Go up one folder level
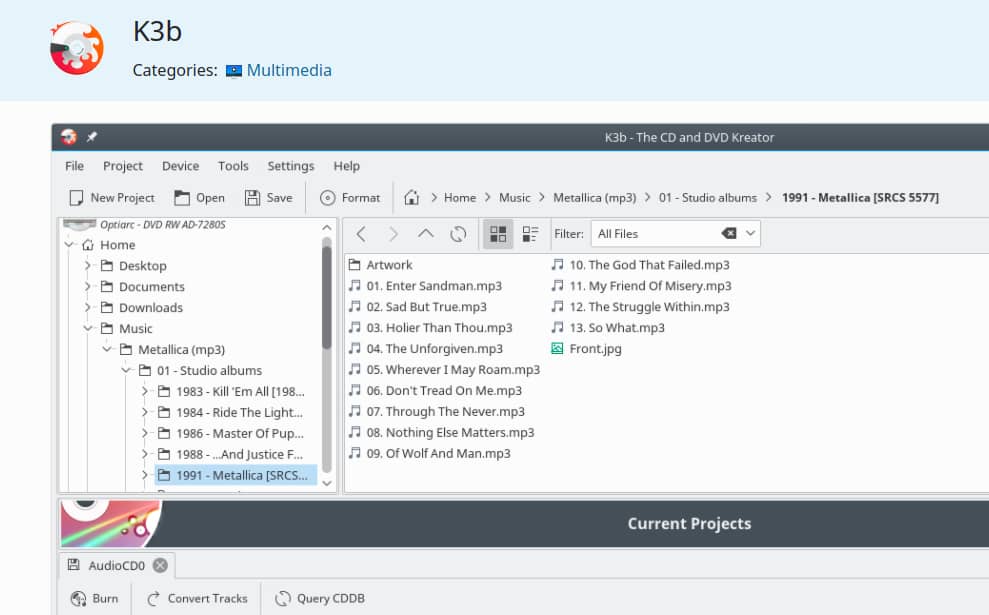The image size is (989, 615). pyautogui.click(x=426, y=234)
